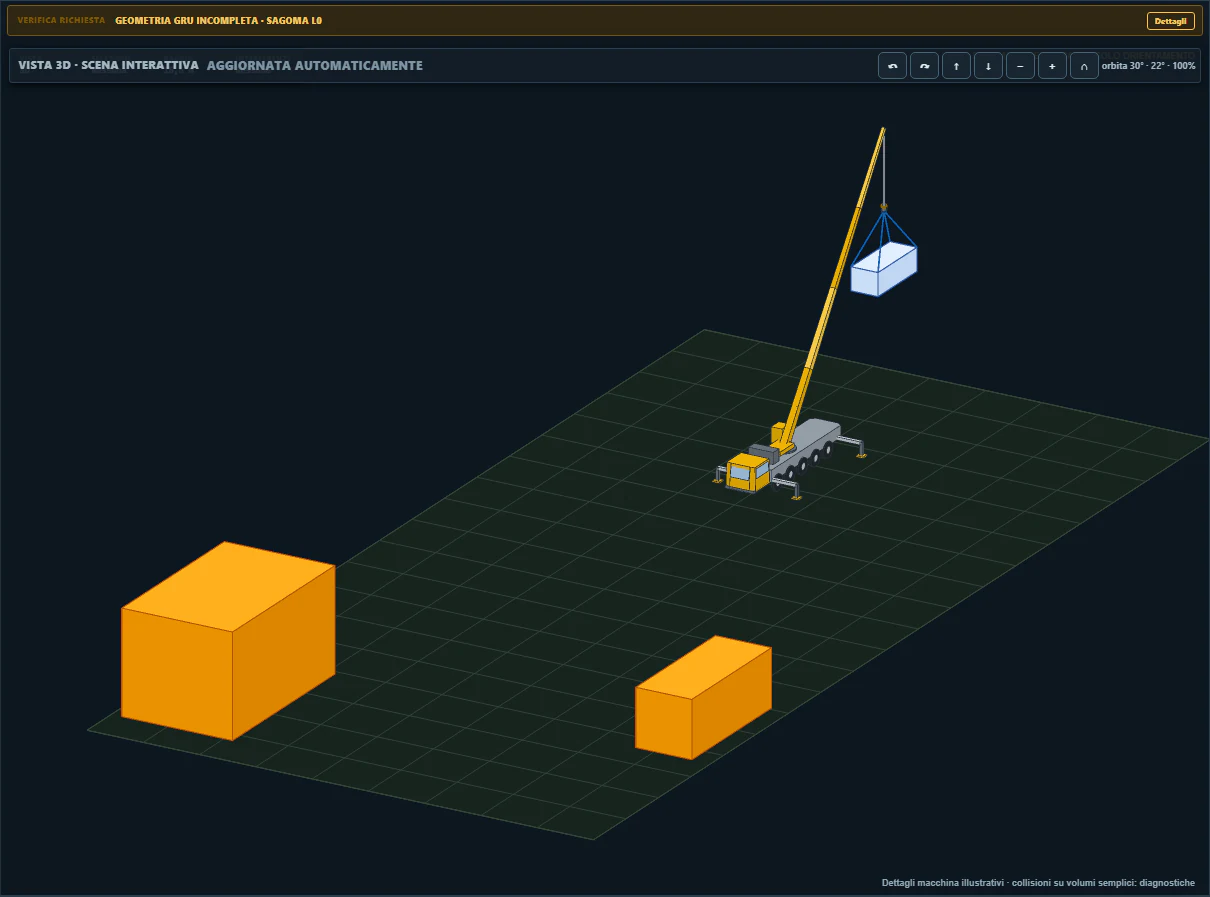Zoom in with the plus button
Screen dimensions: 1210x897
coord(1052,66)
